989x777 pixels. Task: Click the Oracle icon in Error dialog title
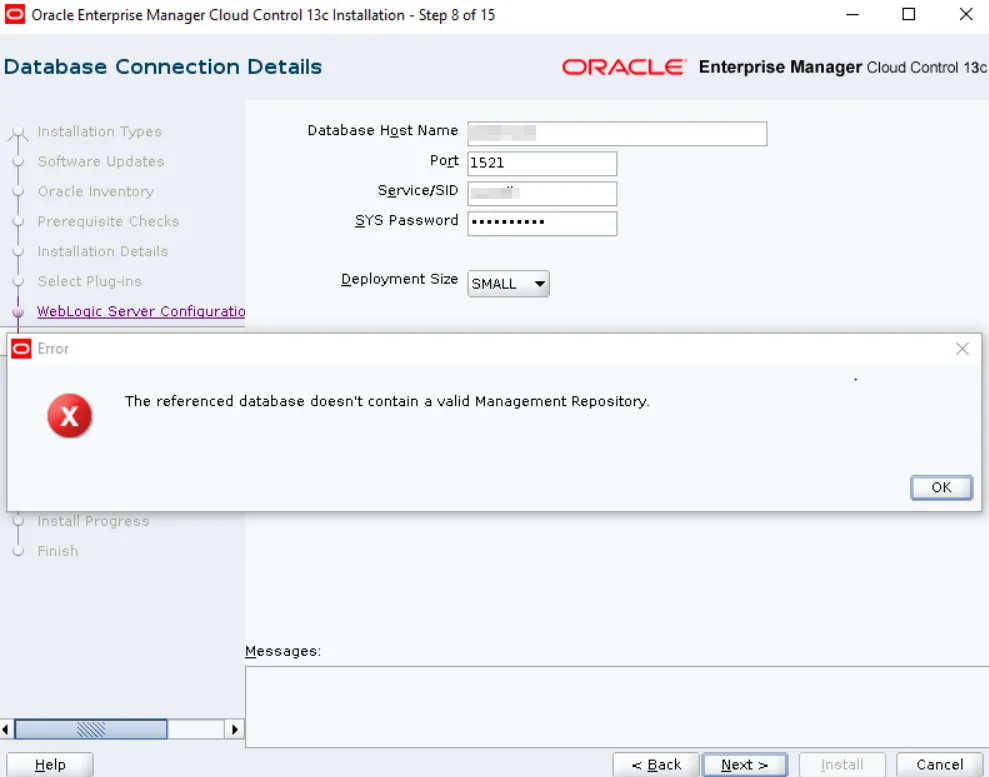pos(22,349)
